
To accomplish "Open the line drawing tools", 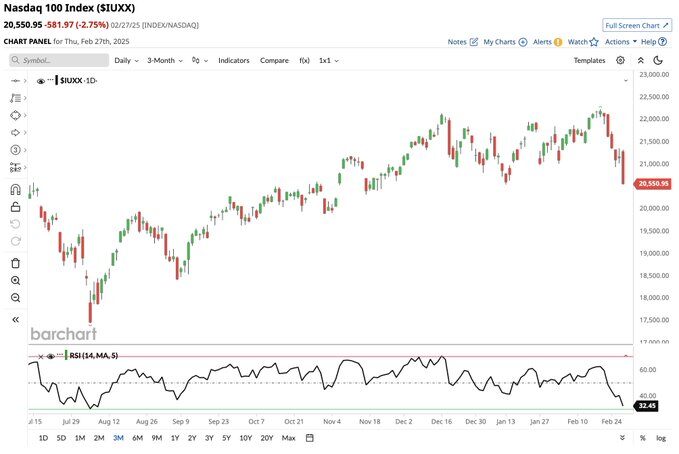I will click(x=16, y=98).
